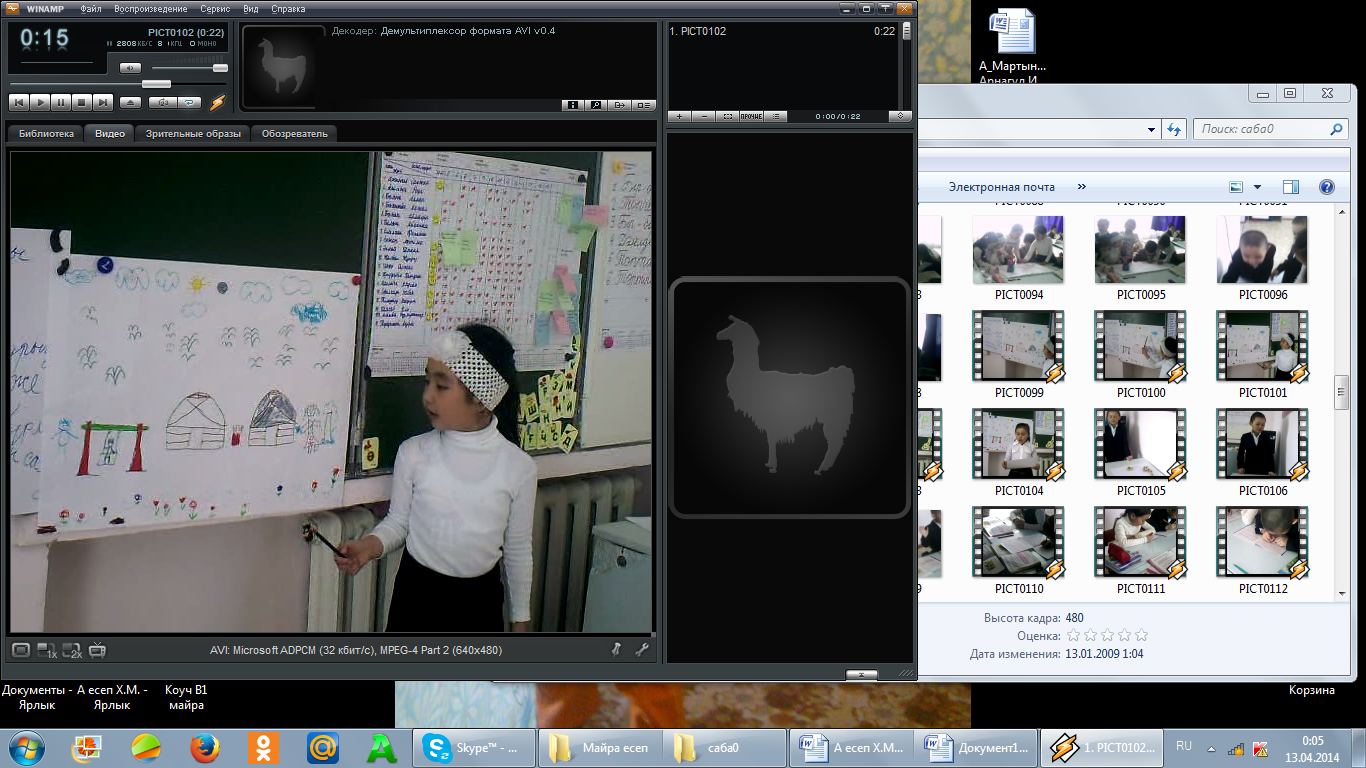Set video to 2x size
Image resolution: width=1366 pixels, height=768 pixels.
72,650
